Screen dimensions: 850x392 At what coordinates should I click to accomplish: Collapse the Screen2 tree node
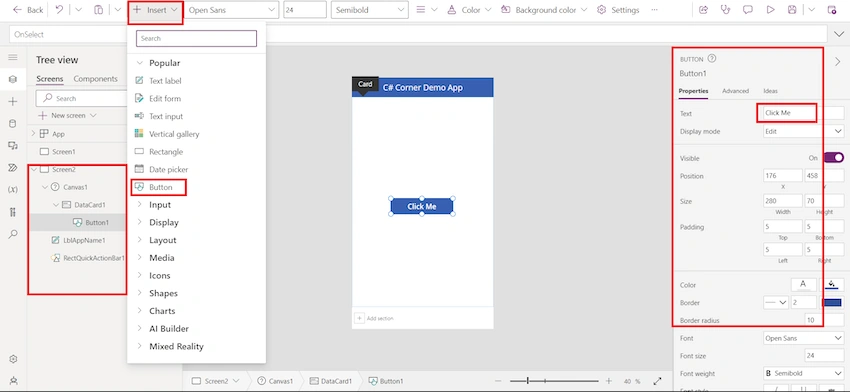tap(34, 169)
